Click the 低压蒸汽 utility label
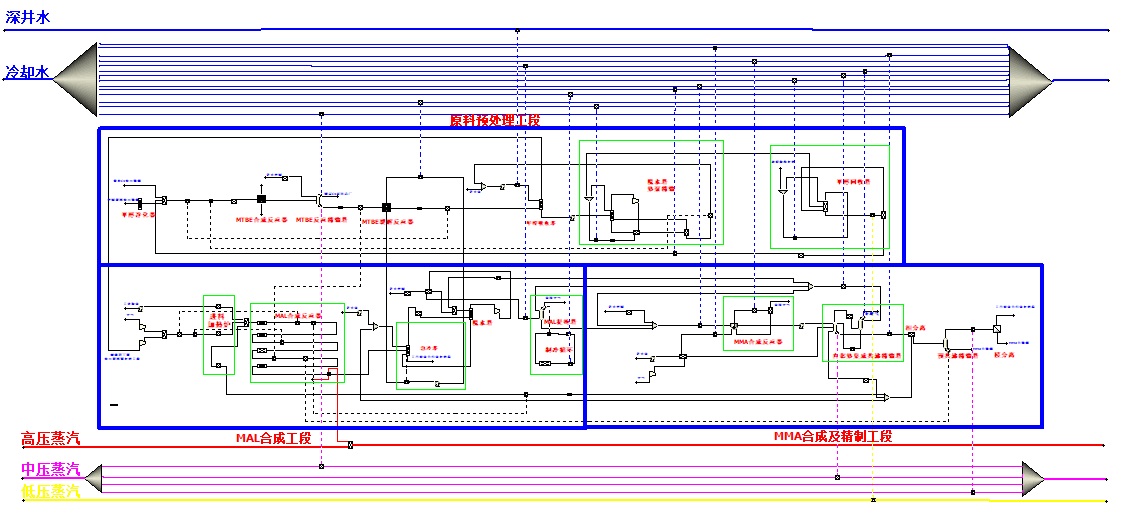Screen dimensions: 1130x513 click(51, 492)
